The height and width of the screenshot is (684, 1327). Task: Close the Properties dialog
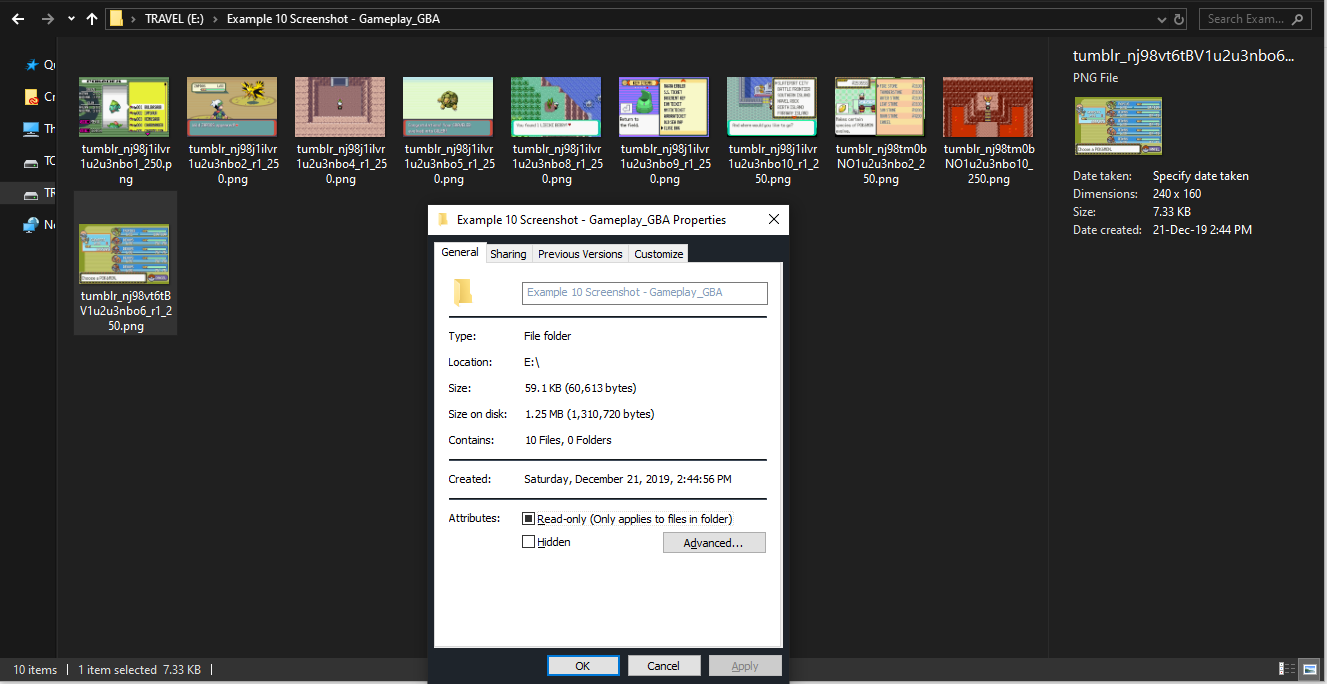point(773,220)
